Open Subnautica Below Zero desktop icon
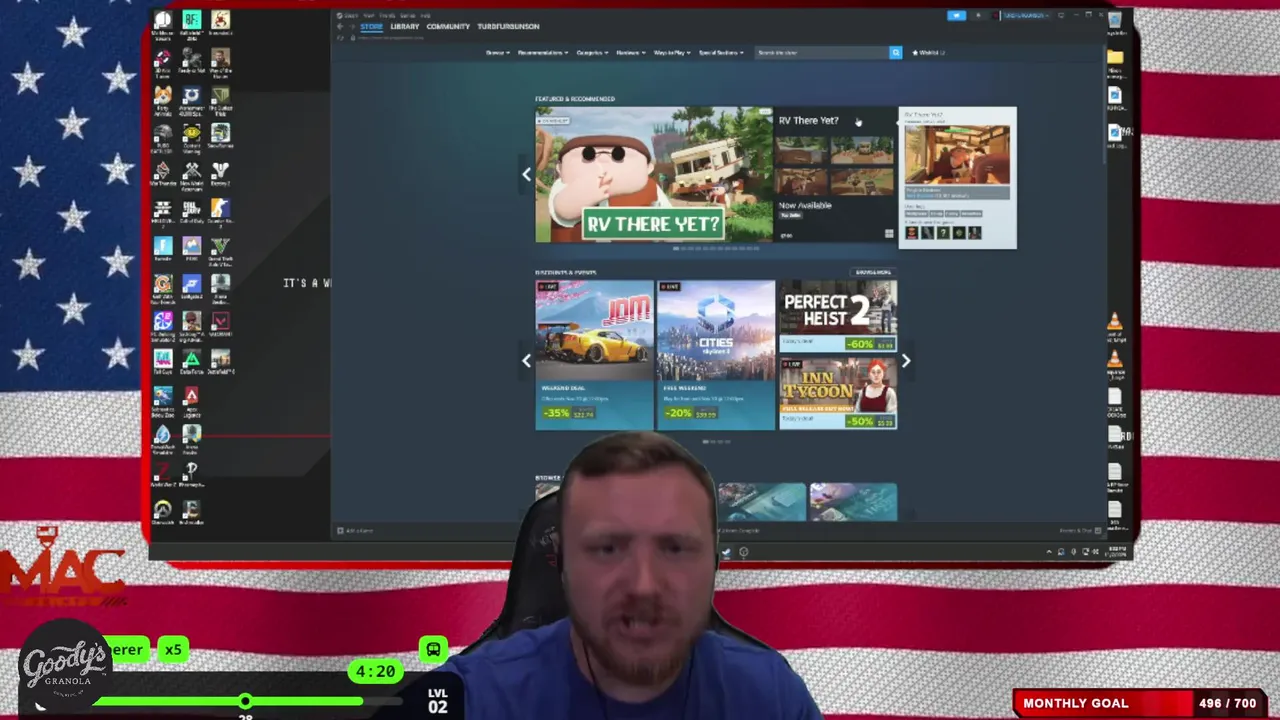Screen dimensions: 1280x720 (x=162, y=401)
